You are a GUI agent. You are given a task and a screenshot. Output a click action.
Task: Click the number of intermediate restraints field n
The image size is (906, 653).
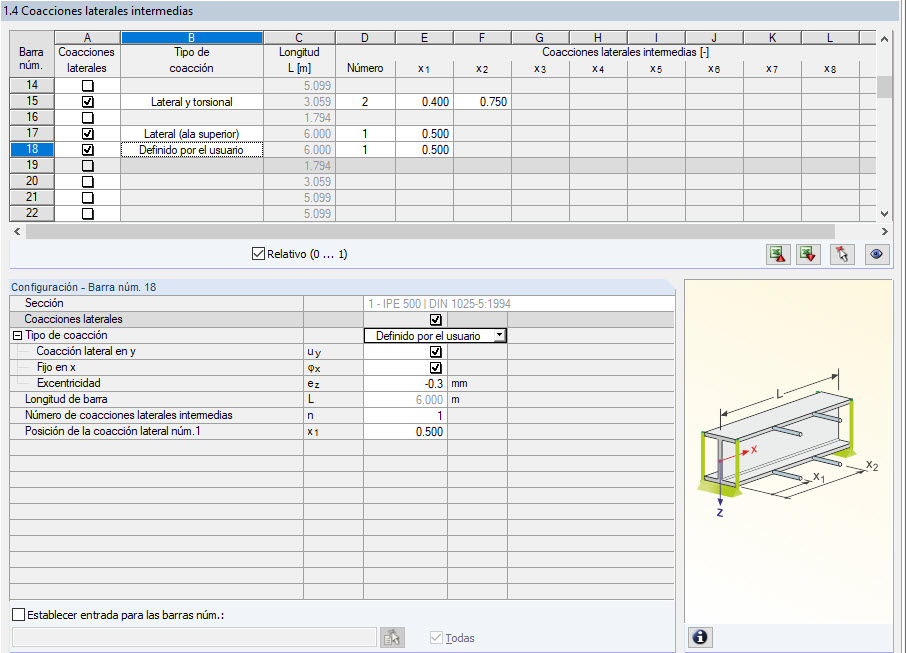point(406,415)
